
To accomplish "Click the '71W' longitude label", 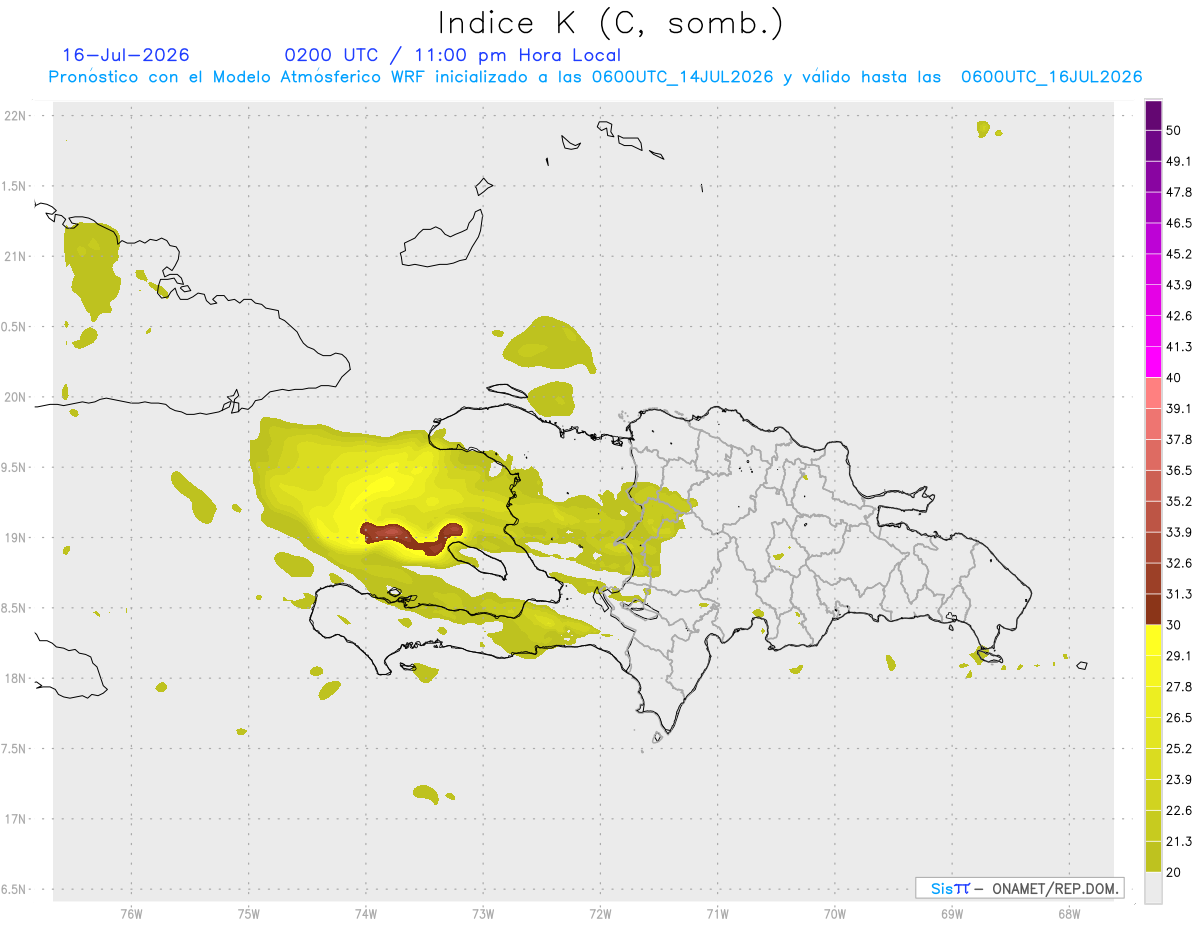I will coord(717,913).
